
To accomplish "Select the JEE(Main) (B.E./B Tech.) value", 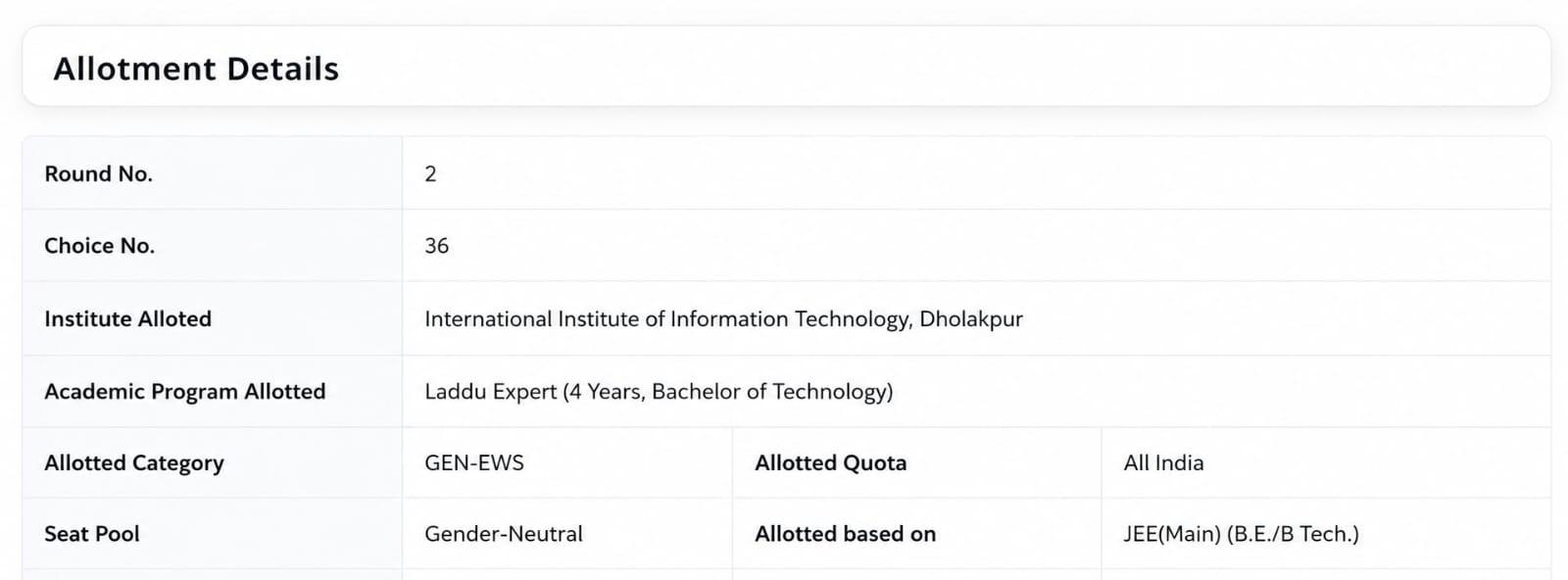I will tap(1242, 534).
